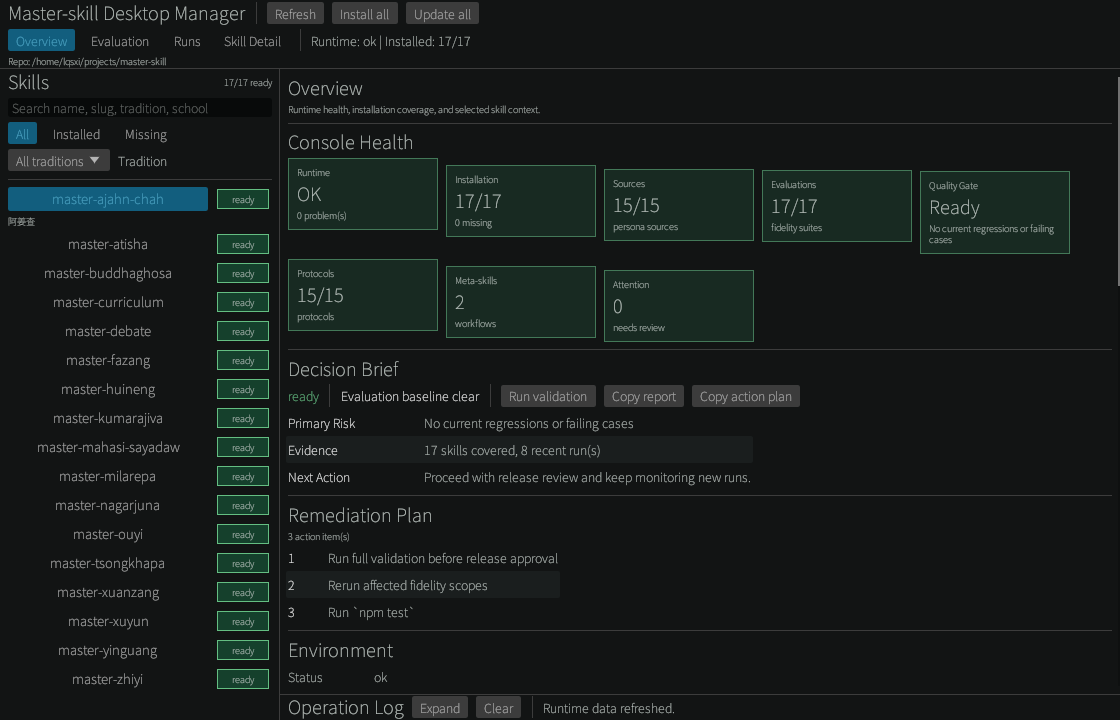The image size is (1120, 720).
Task: Select remediation item Rerun affected fidelity scopes
Action: pos(423,585)
